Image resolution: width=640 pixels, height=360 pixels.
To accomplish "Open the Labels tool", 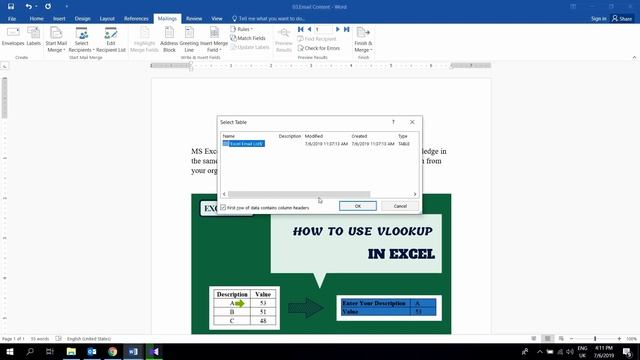I will 33,37.
